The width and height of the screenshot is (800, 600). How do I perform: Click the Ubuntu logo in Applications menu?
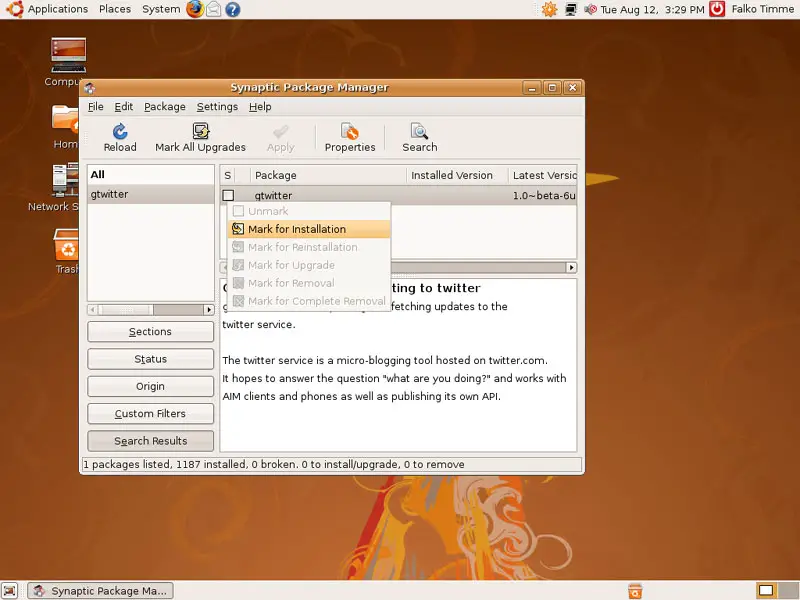[14, 9]
